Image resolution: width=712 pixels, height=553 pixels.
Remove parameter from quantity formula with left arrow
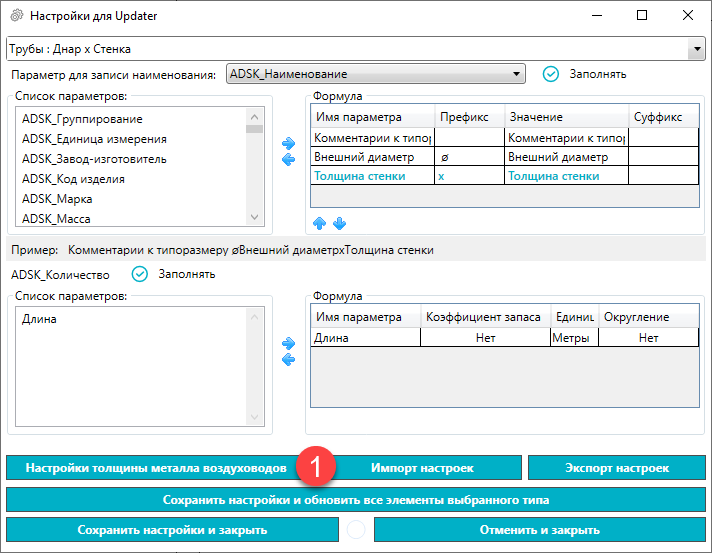[288, 360]
